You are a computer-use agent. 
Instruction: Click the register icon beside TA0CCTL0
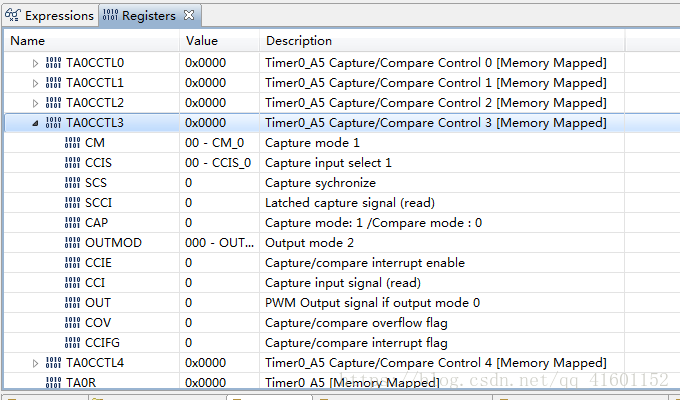coord(52,63)
